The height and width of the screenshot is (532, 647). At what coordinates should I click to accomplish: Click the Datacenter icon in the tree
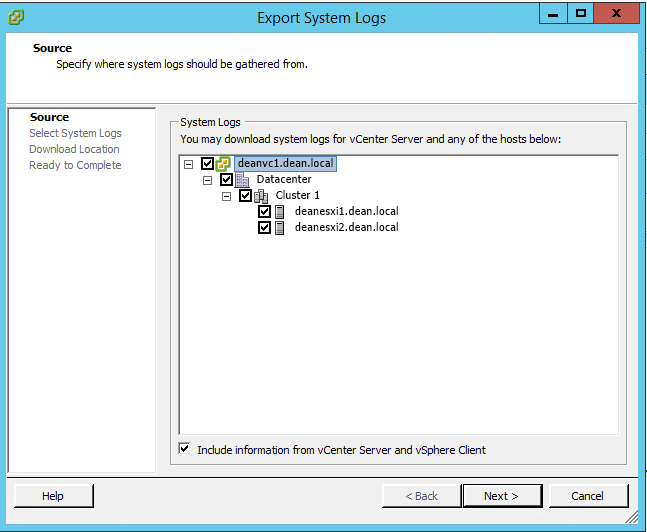point(242,180)
